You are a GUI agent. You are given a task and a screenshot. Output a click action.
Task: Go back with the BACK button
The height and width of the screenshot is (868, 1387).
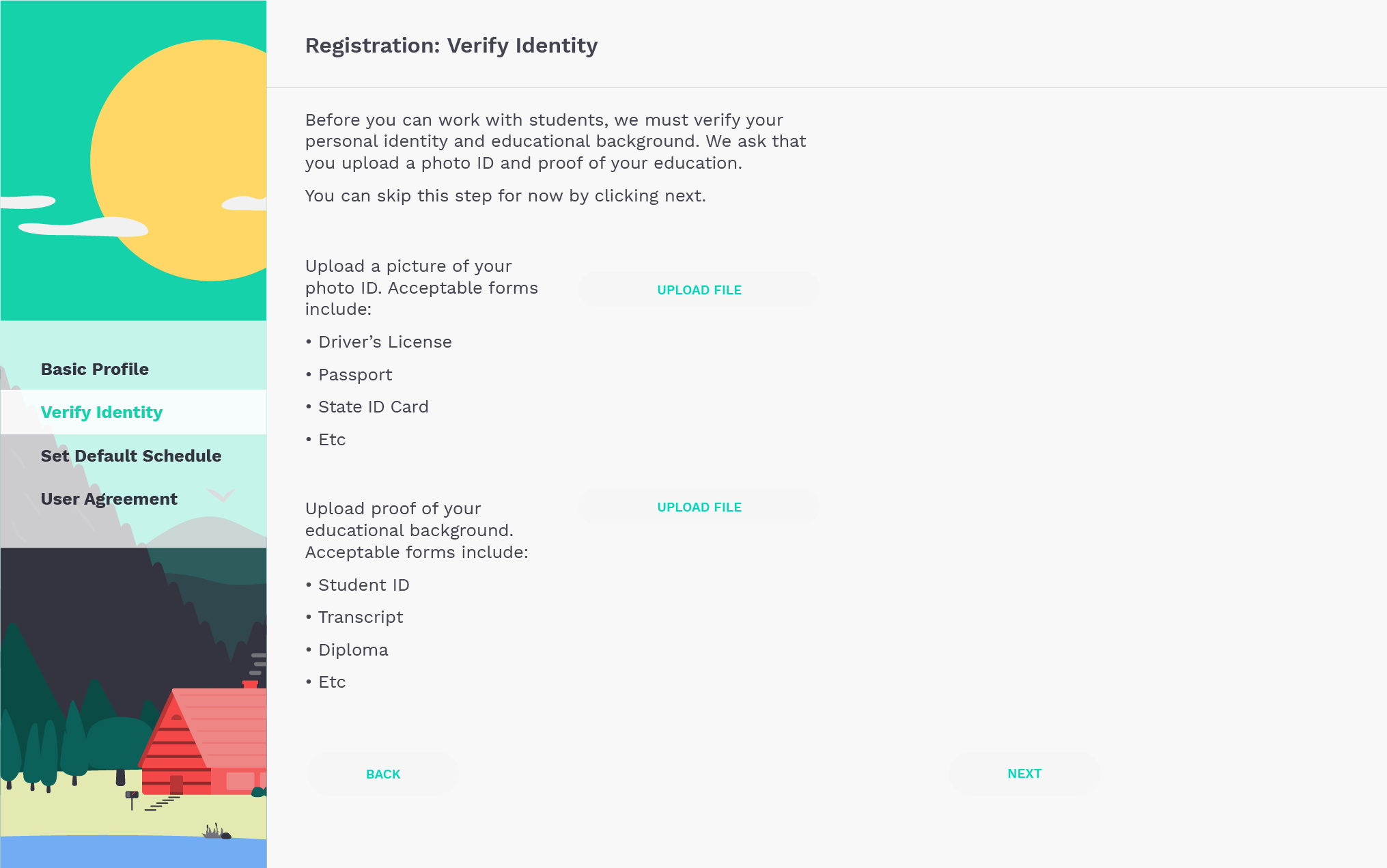[383, 774]
